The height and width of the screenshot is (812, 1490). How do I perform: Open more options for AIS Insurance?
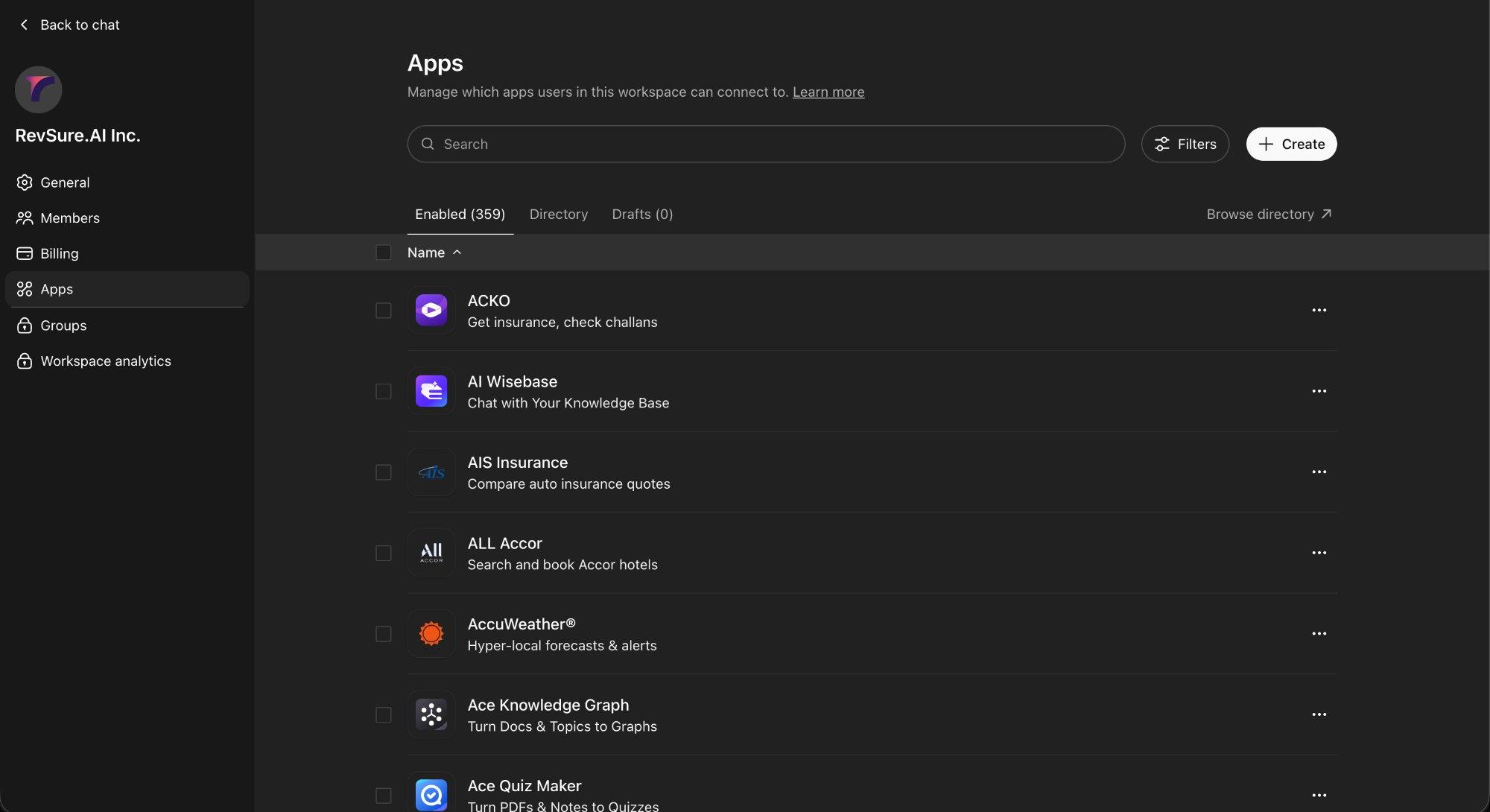click(1319, 472)
